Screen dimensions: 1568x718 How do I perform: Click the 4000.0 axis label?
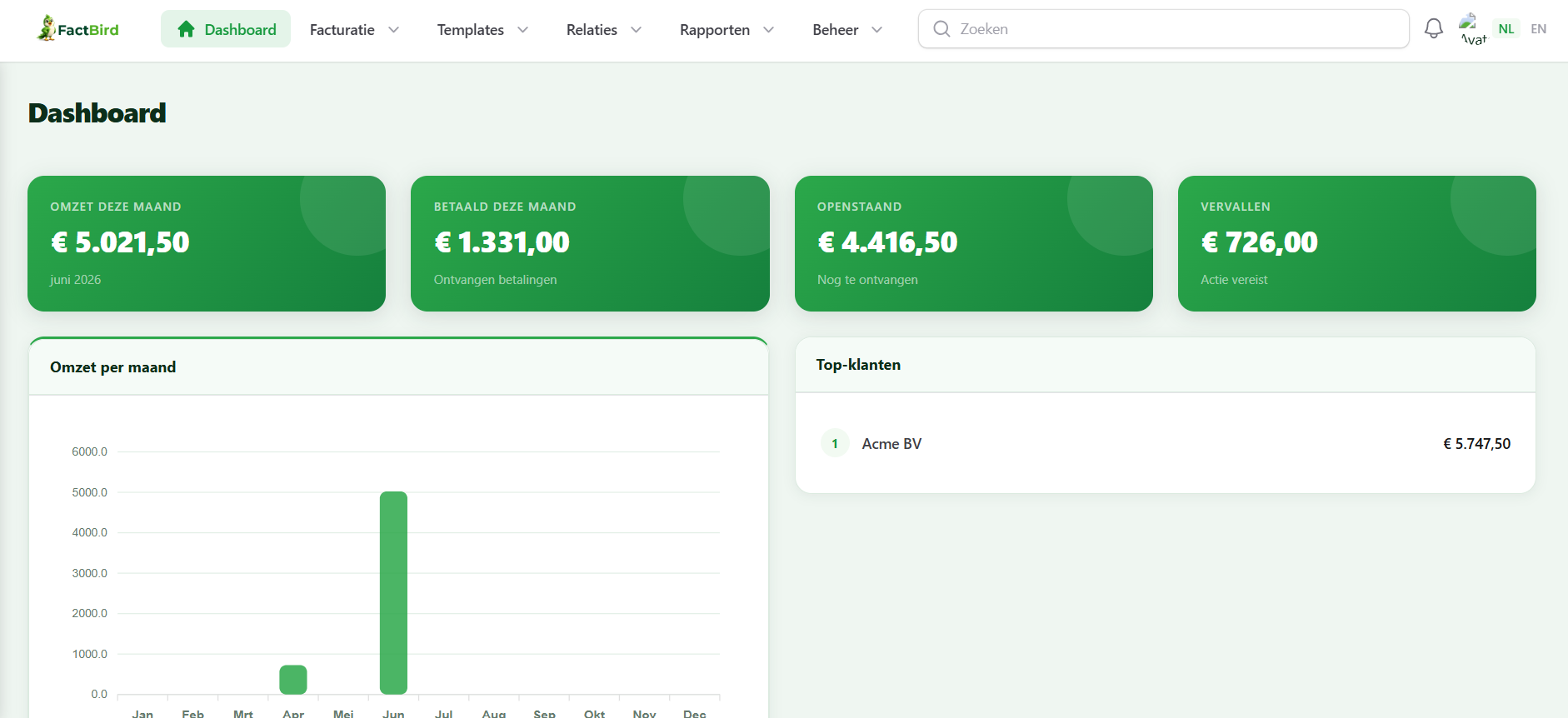tap(90, 532)
